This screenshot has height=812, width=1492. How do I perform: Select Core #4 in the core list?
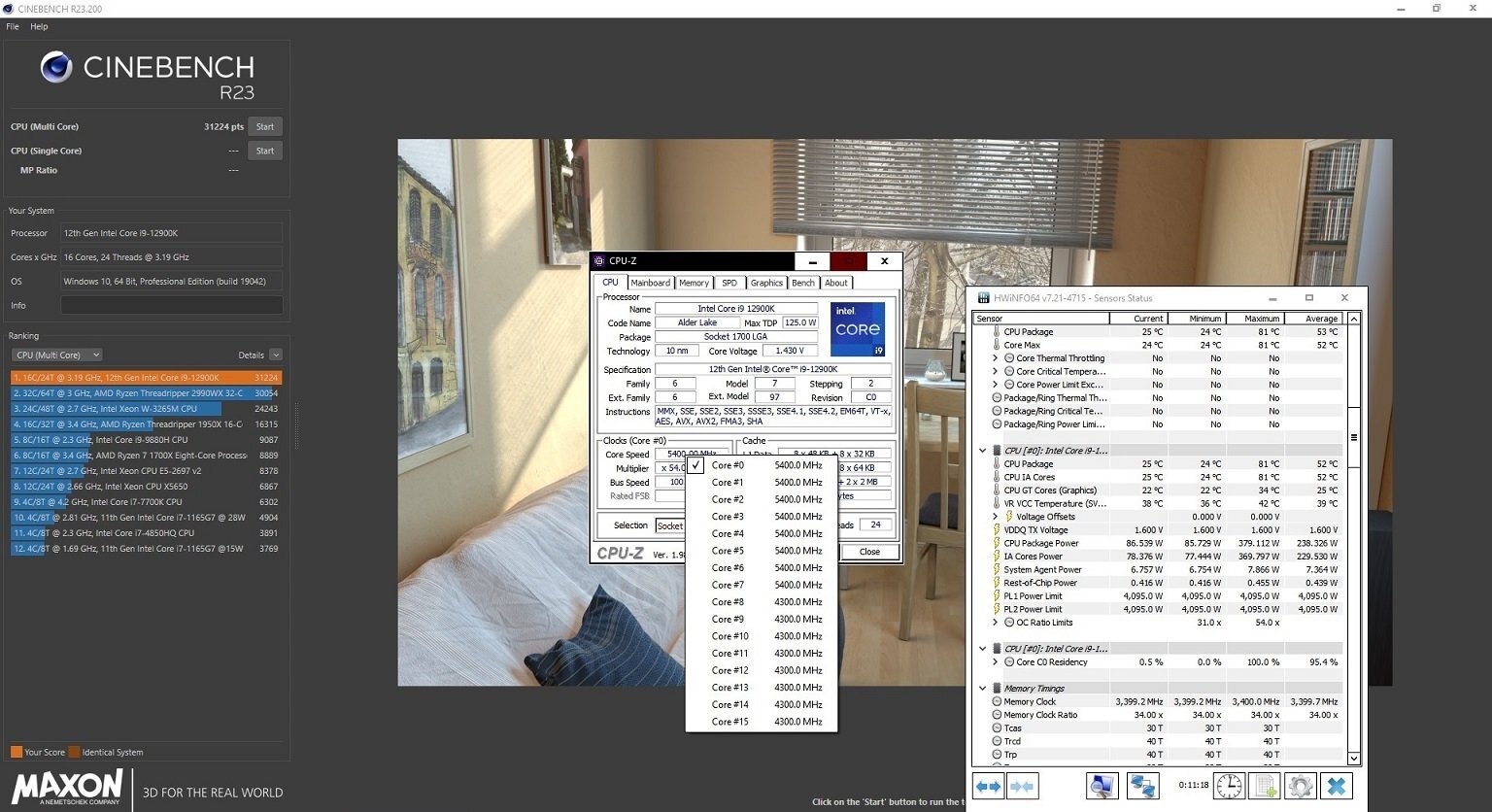[762, 534]
